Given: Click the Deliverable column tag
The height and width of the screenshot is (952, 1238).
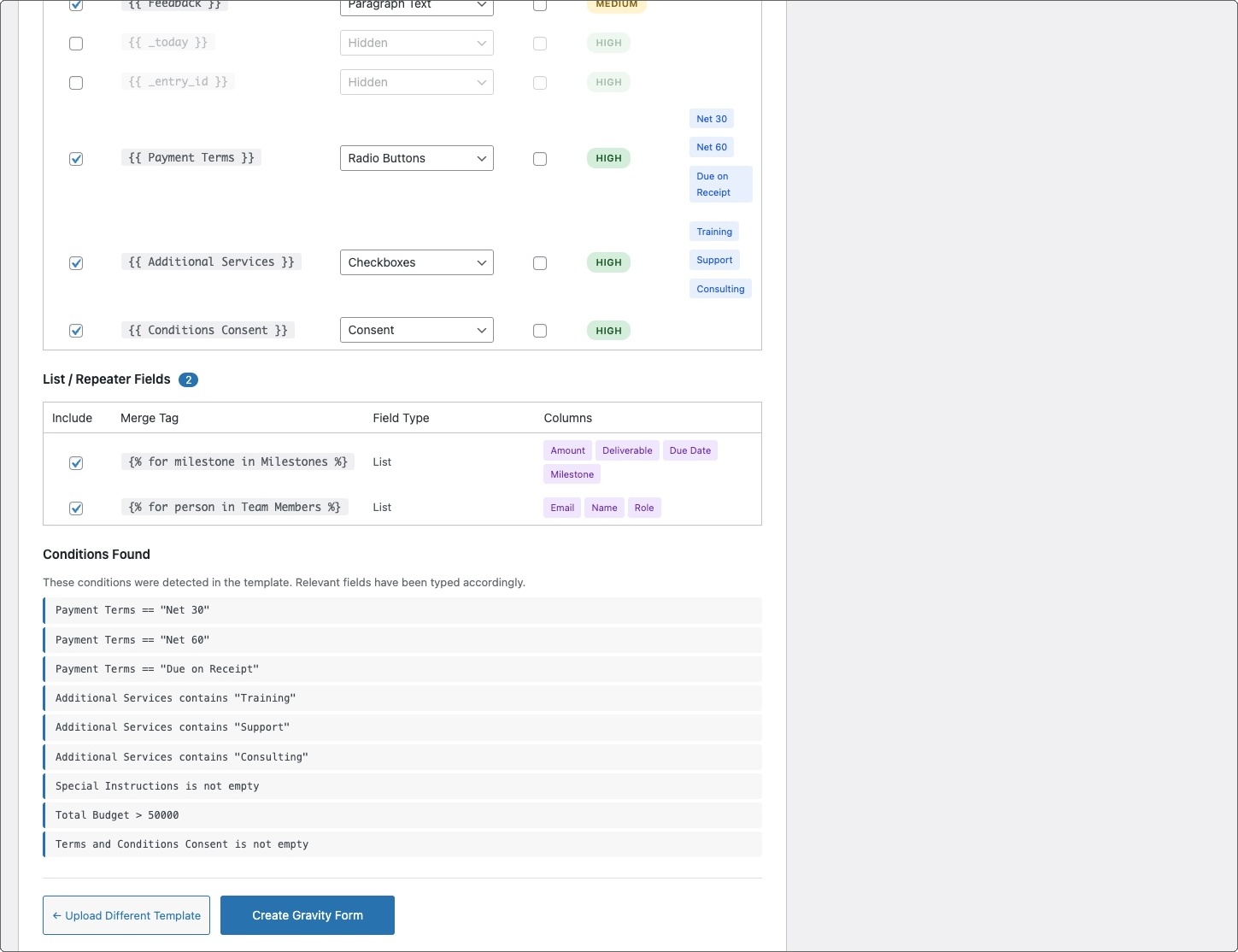Looking at the screenshot, I should pyautogui.click(x=626, y=450).
